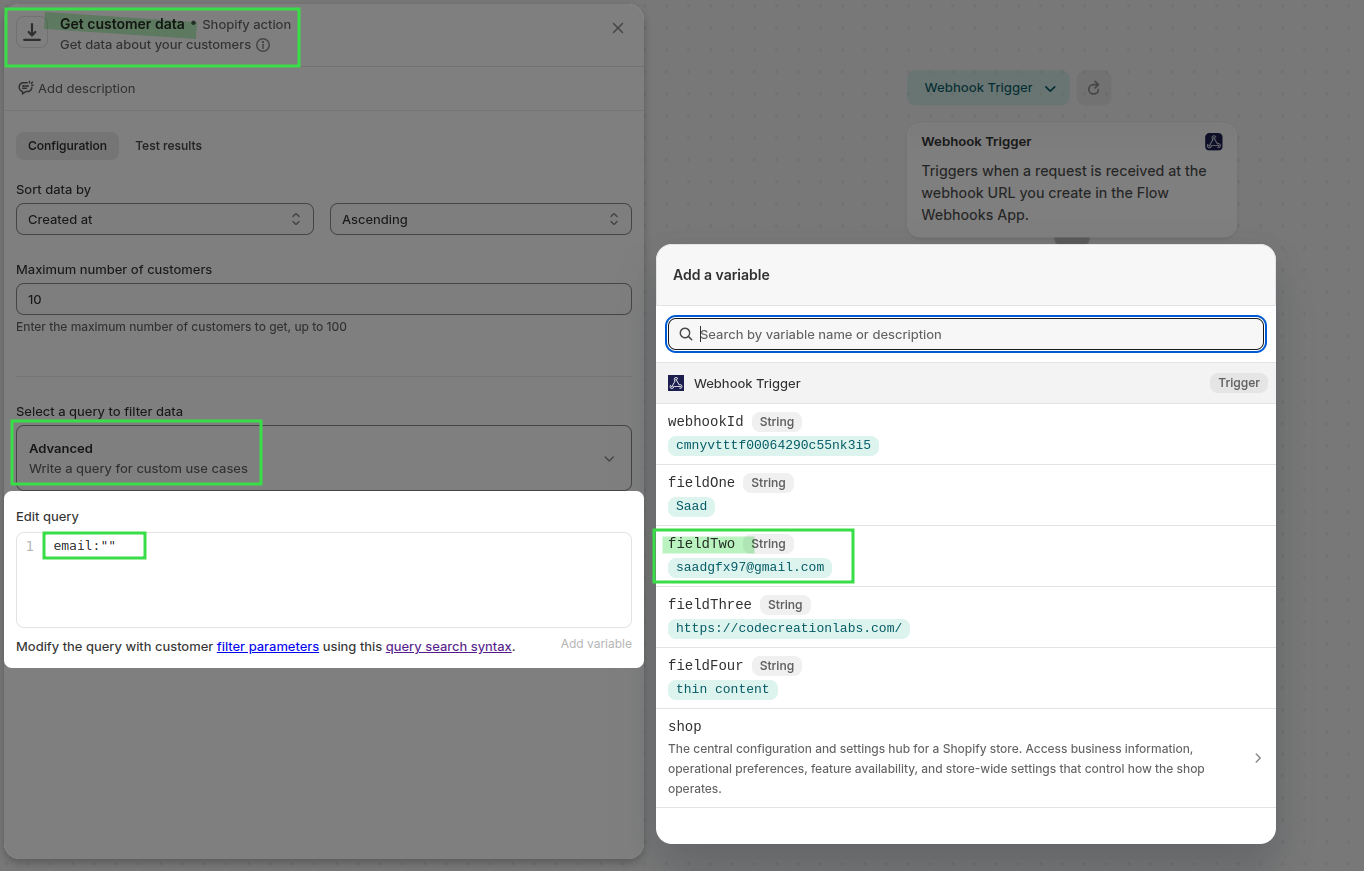Select the Configuration tab

coord(67,146)
